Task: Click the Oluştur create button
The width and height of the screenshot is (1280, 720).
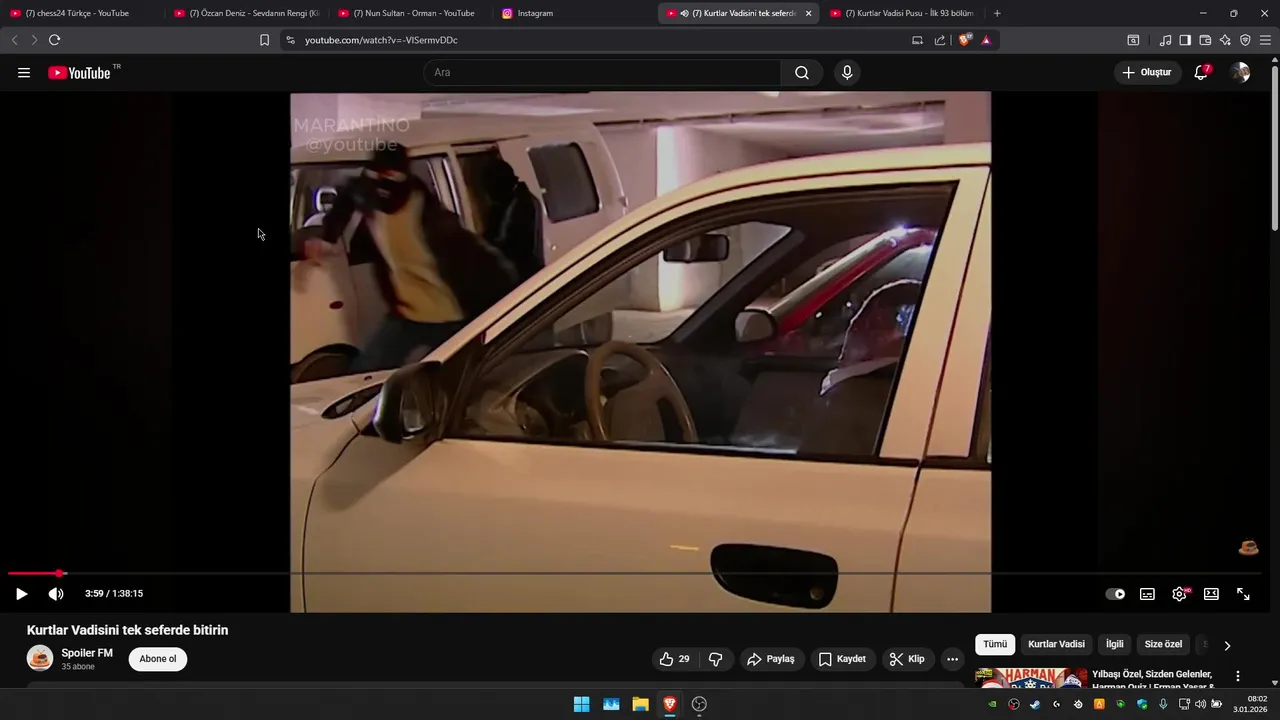Action: tap(1146, 73)
